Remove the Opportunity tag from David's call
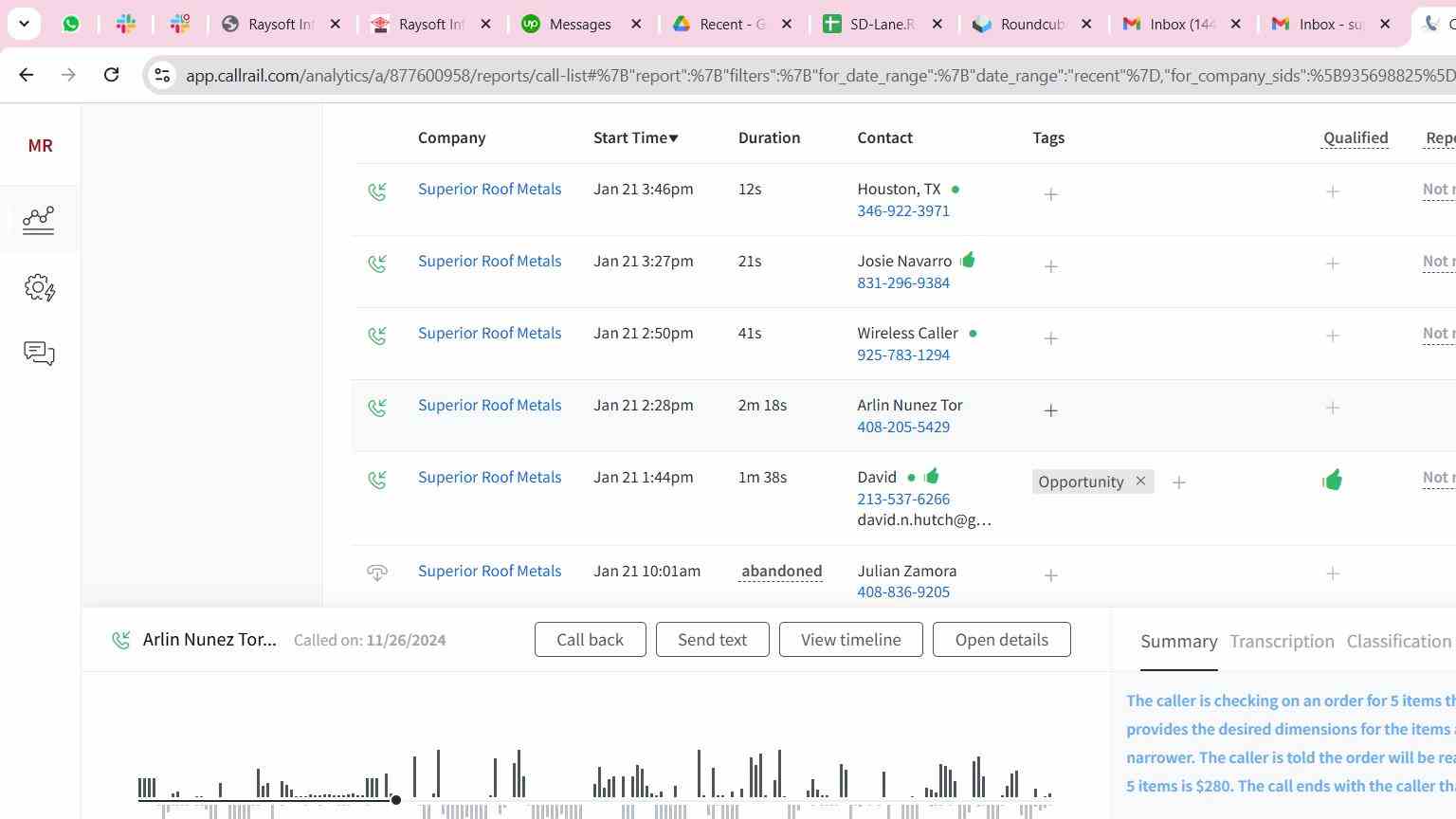 coord(1140,481)
